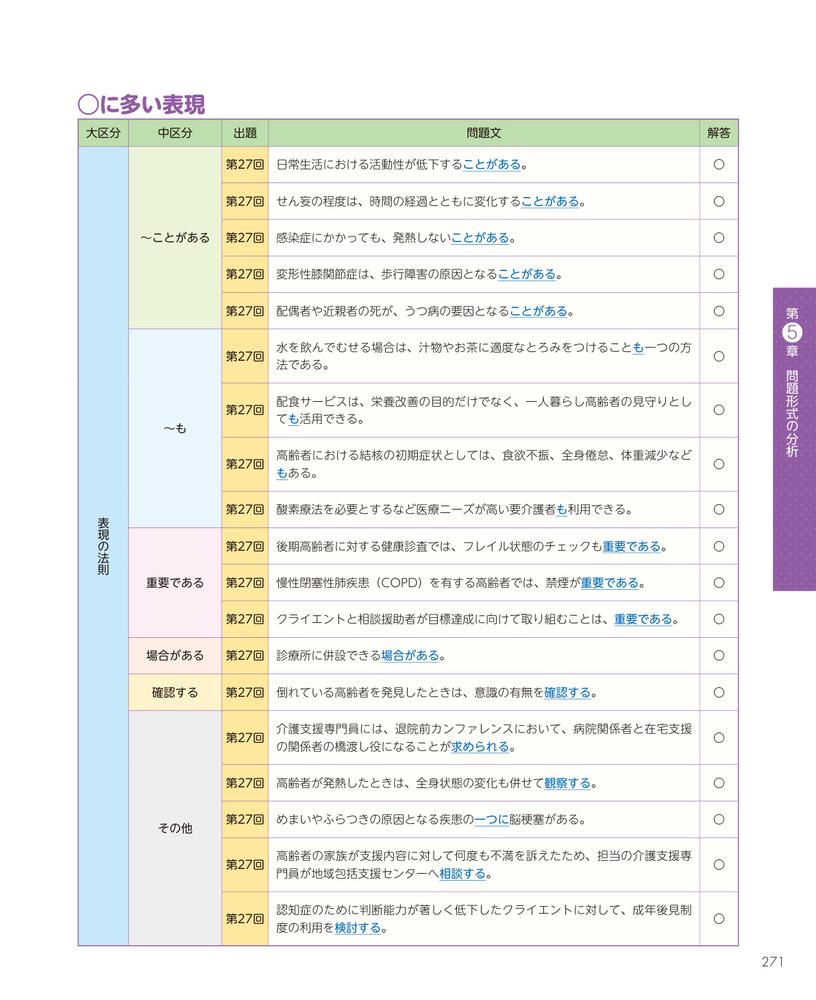Image resolution: width=816 pixels, height=1000 pixels.
Task: Select the 中区分 column header
Action: [175, 133]
